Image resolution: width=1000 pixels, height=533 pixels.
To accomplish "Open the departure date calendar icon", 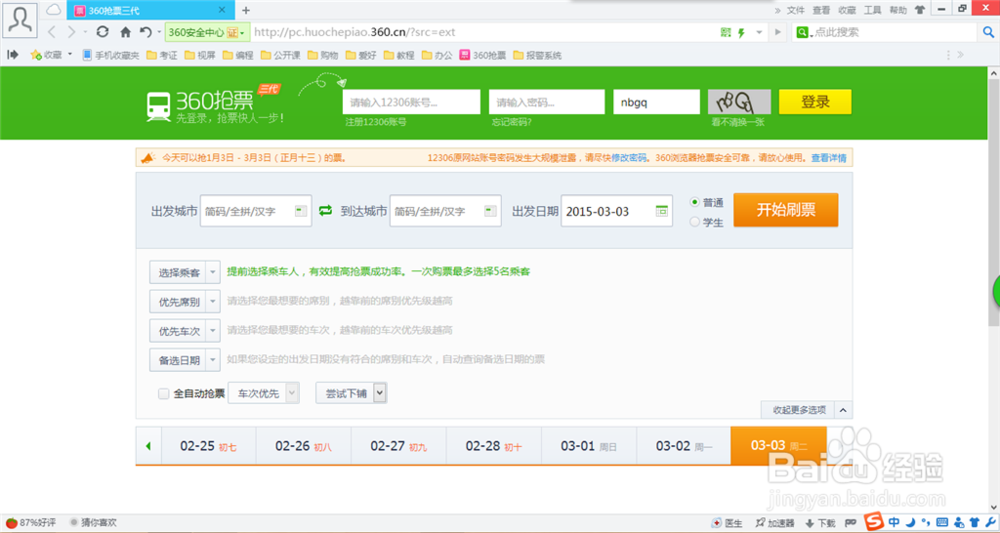I will point(661,211).
